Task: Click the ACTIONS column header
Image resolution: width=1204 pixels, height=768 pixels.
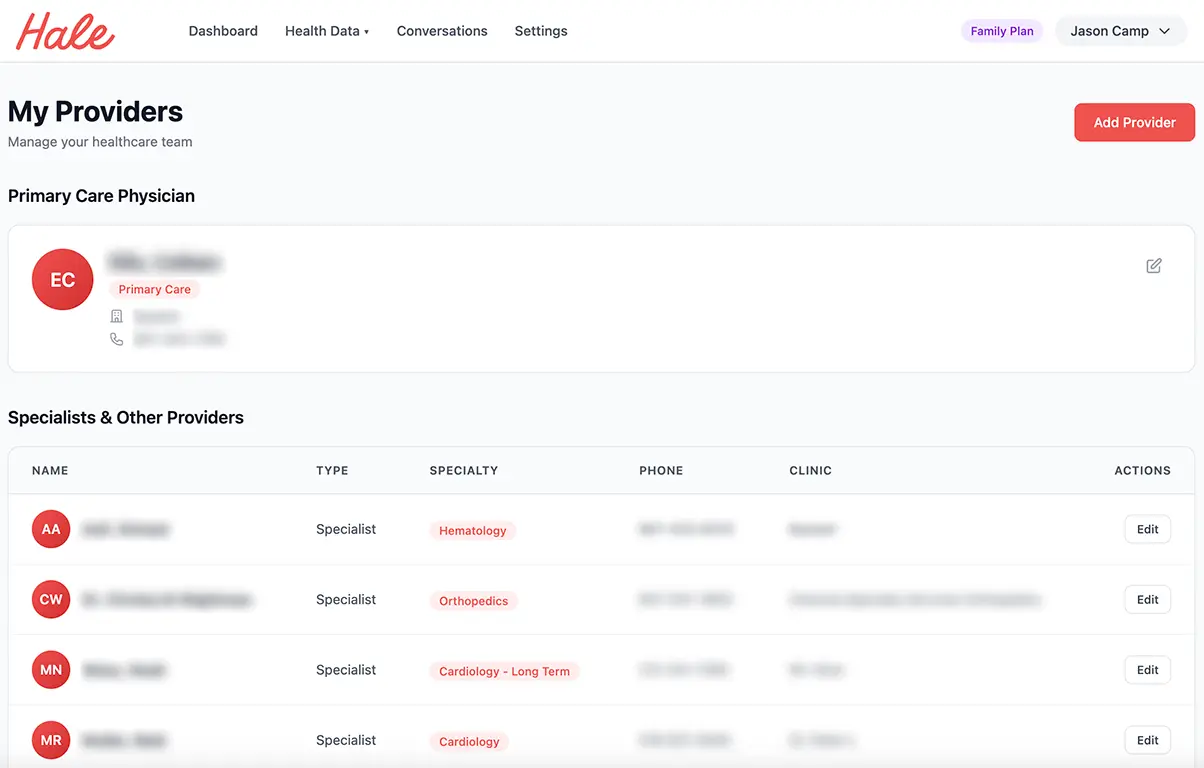Action: tap(1143, 470)
